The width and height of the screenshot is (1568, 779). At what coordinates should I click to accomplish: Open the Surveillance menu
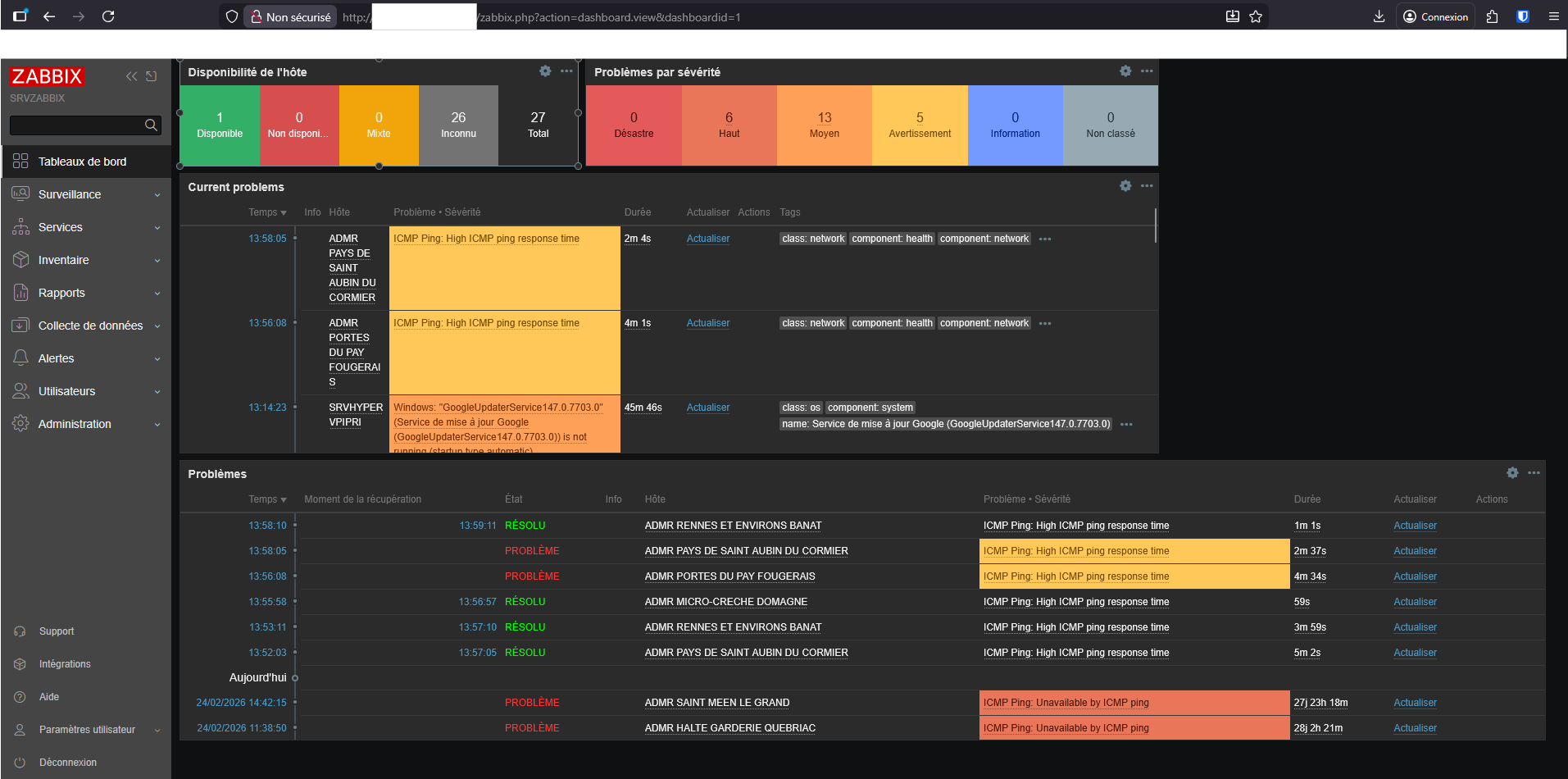click(85, 194)
